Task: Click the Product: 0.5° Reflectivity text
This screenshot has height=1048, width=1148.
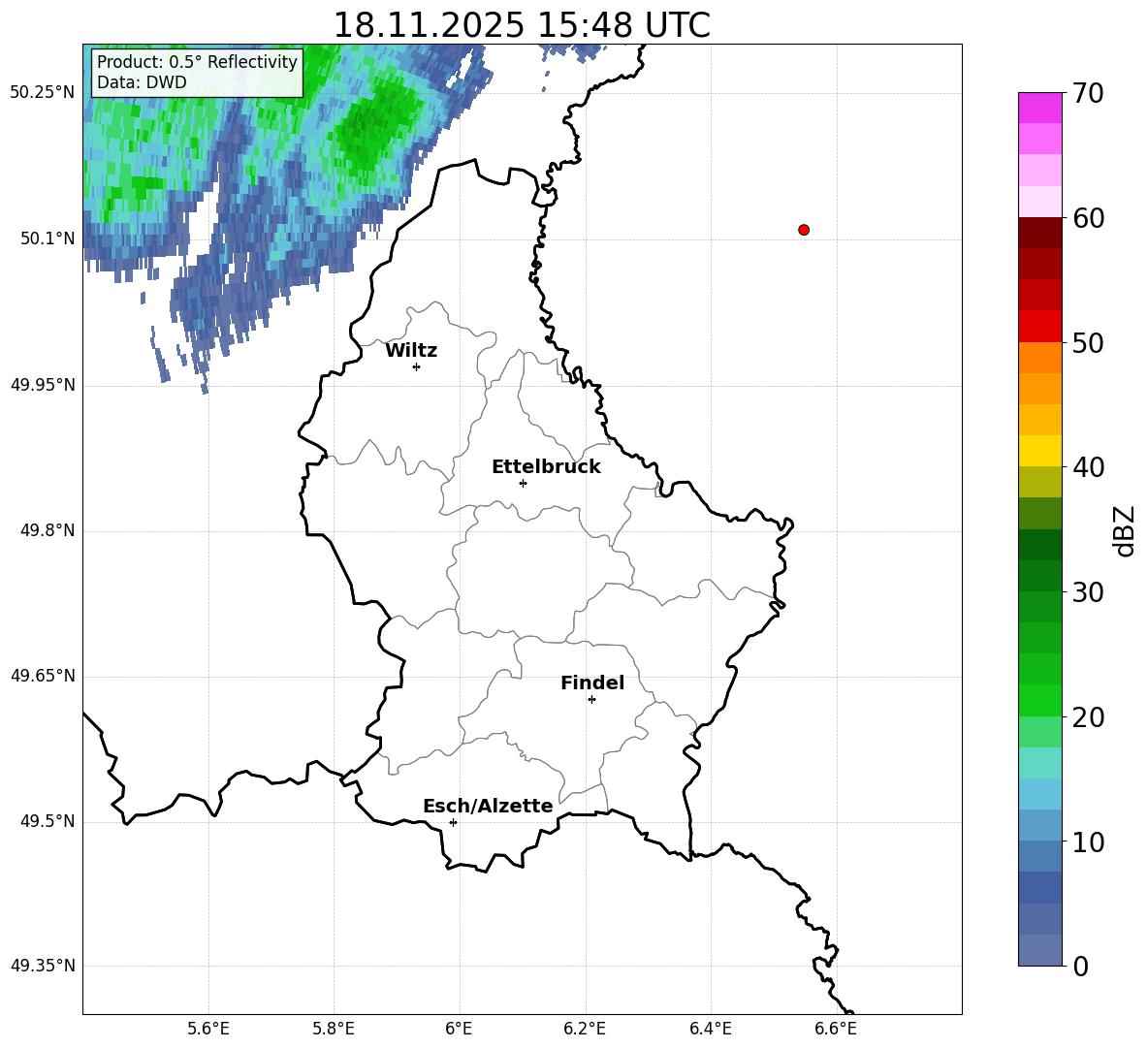Action: (197, 62)
